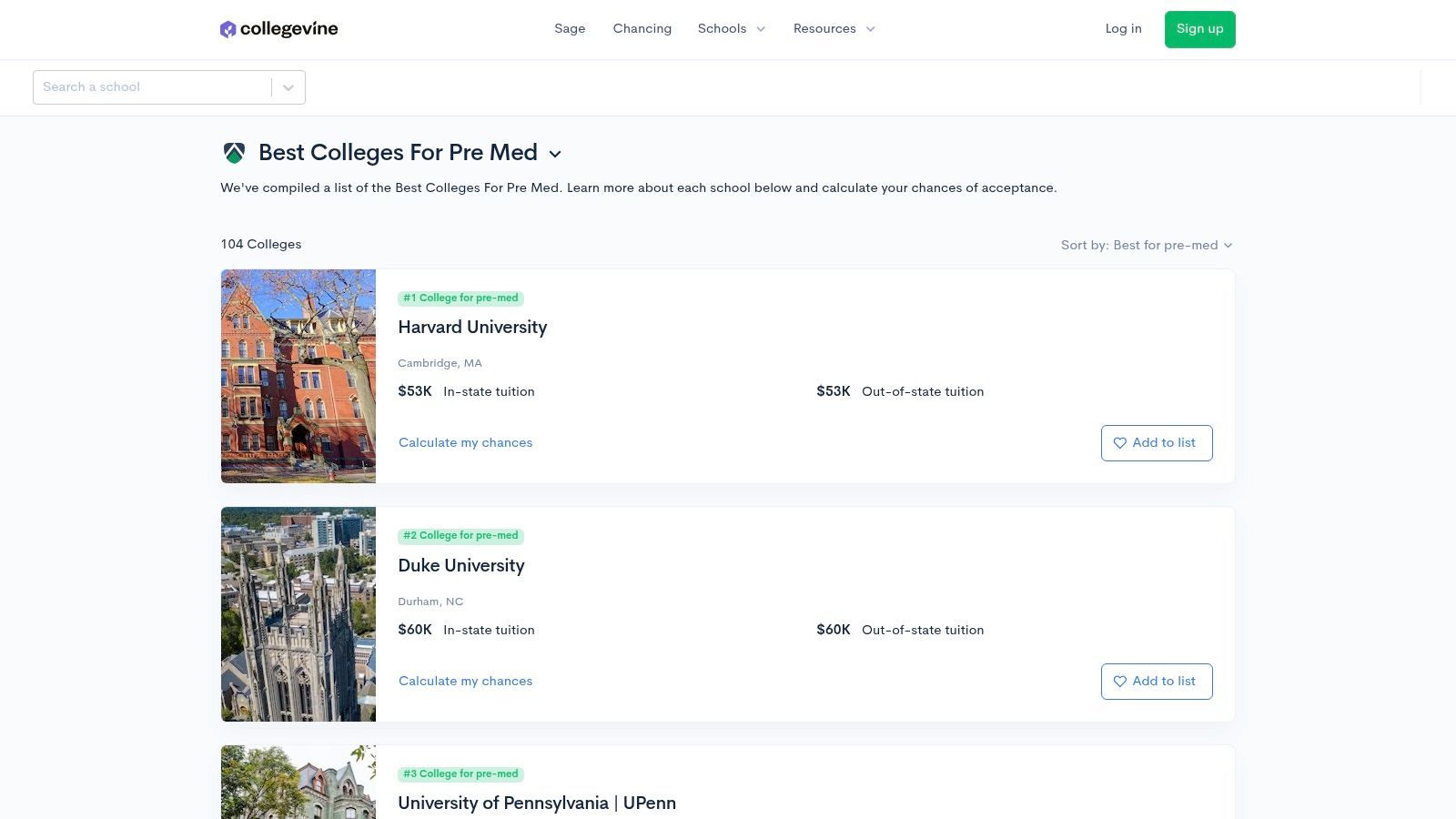Click the CollegeVine logo icon

(x=228, y=28)
